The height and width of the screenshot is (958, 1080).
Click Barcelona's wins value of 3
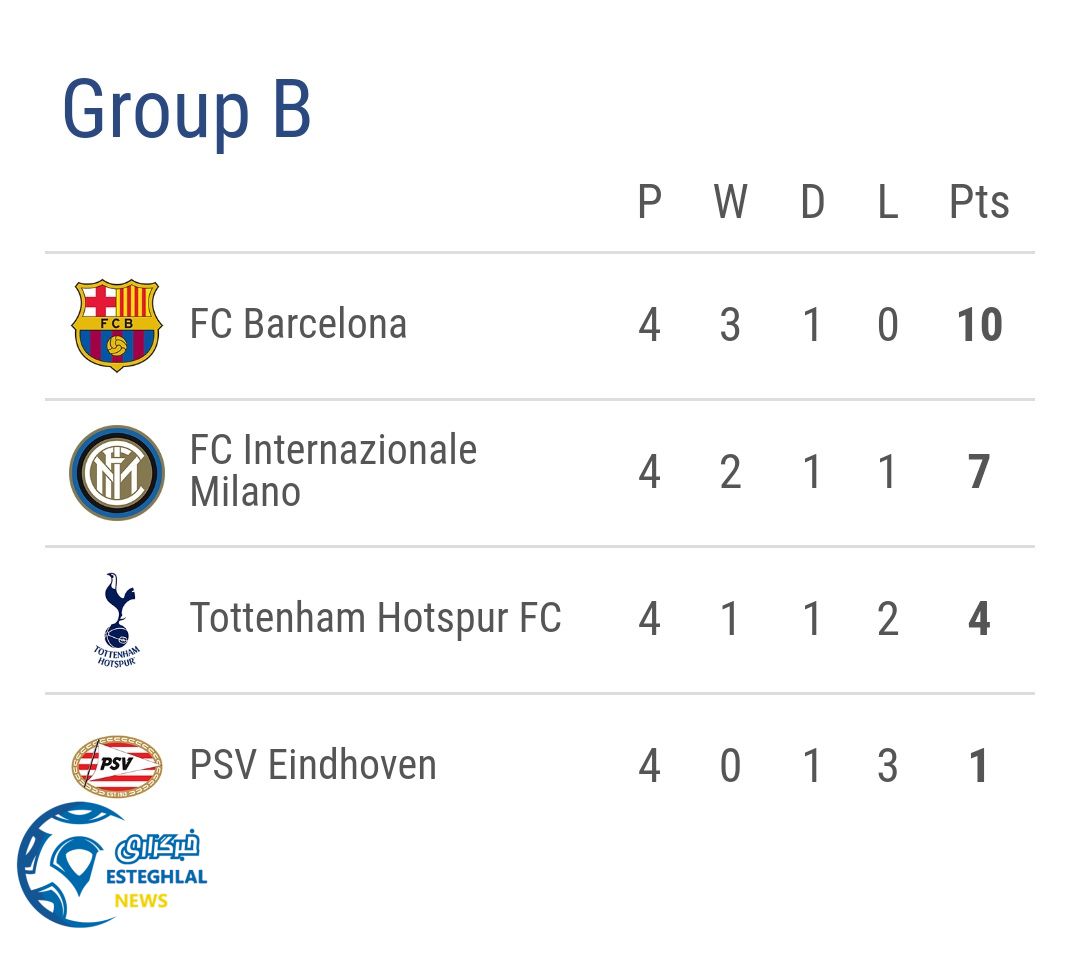click(x=730, y=326)
